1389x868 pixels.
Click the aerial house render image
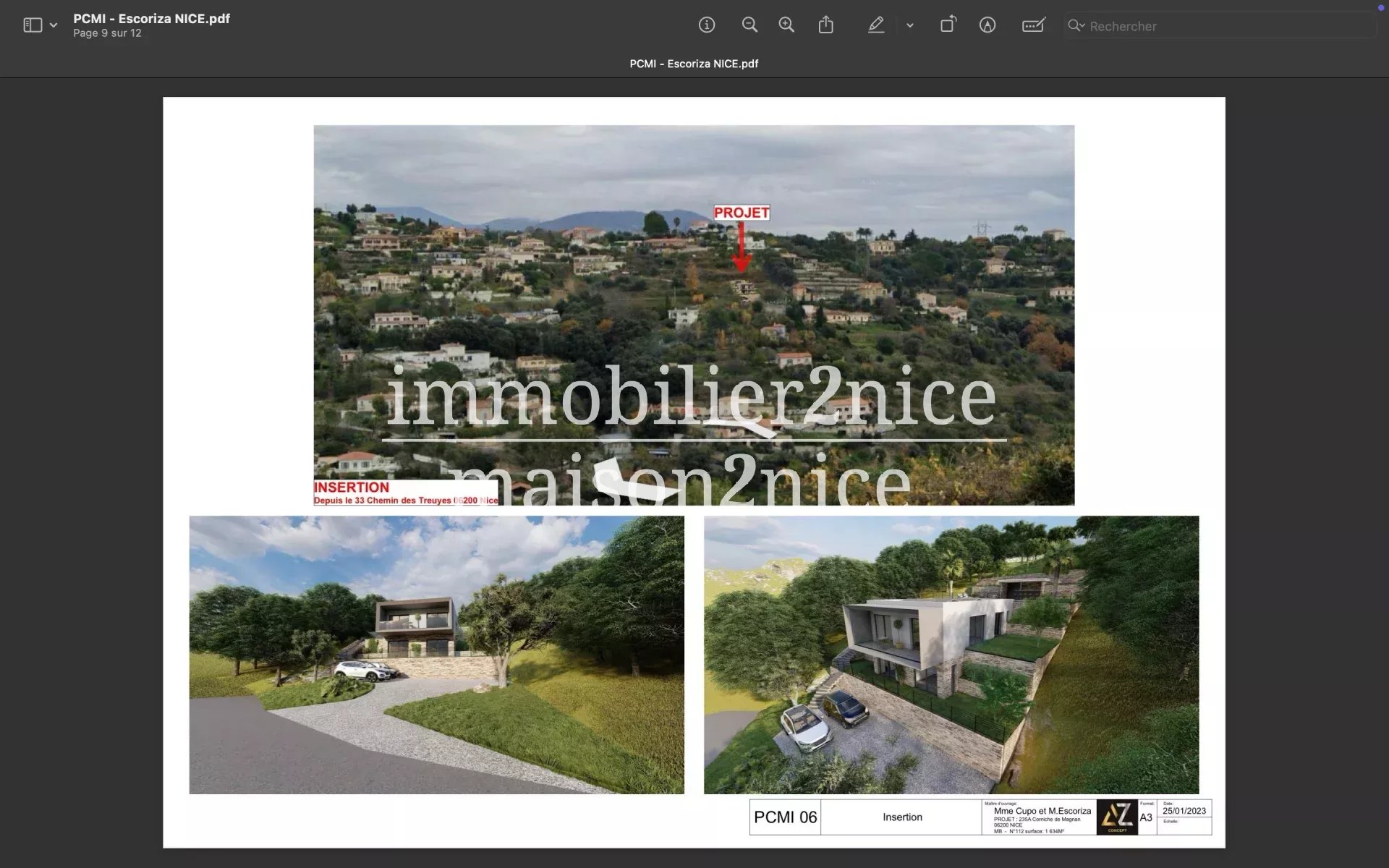click(951, 655)
